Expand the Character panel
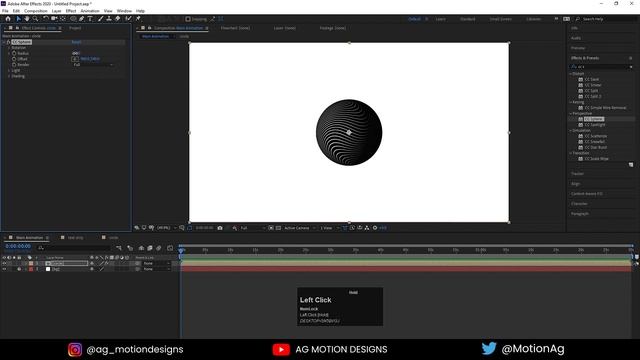Image resolution: width=640 pixels, height=360 pixels. pyautogui.click(x=579, y=204)
